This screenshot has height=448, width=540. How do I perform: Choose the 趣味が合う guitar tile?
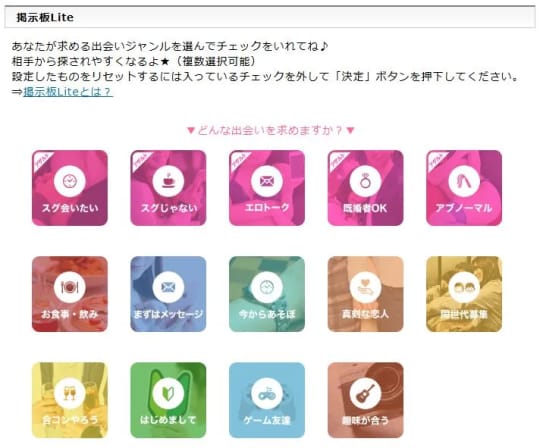pyautogui.click(x=365, y=400)
